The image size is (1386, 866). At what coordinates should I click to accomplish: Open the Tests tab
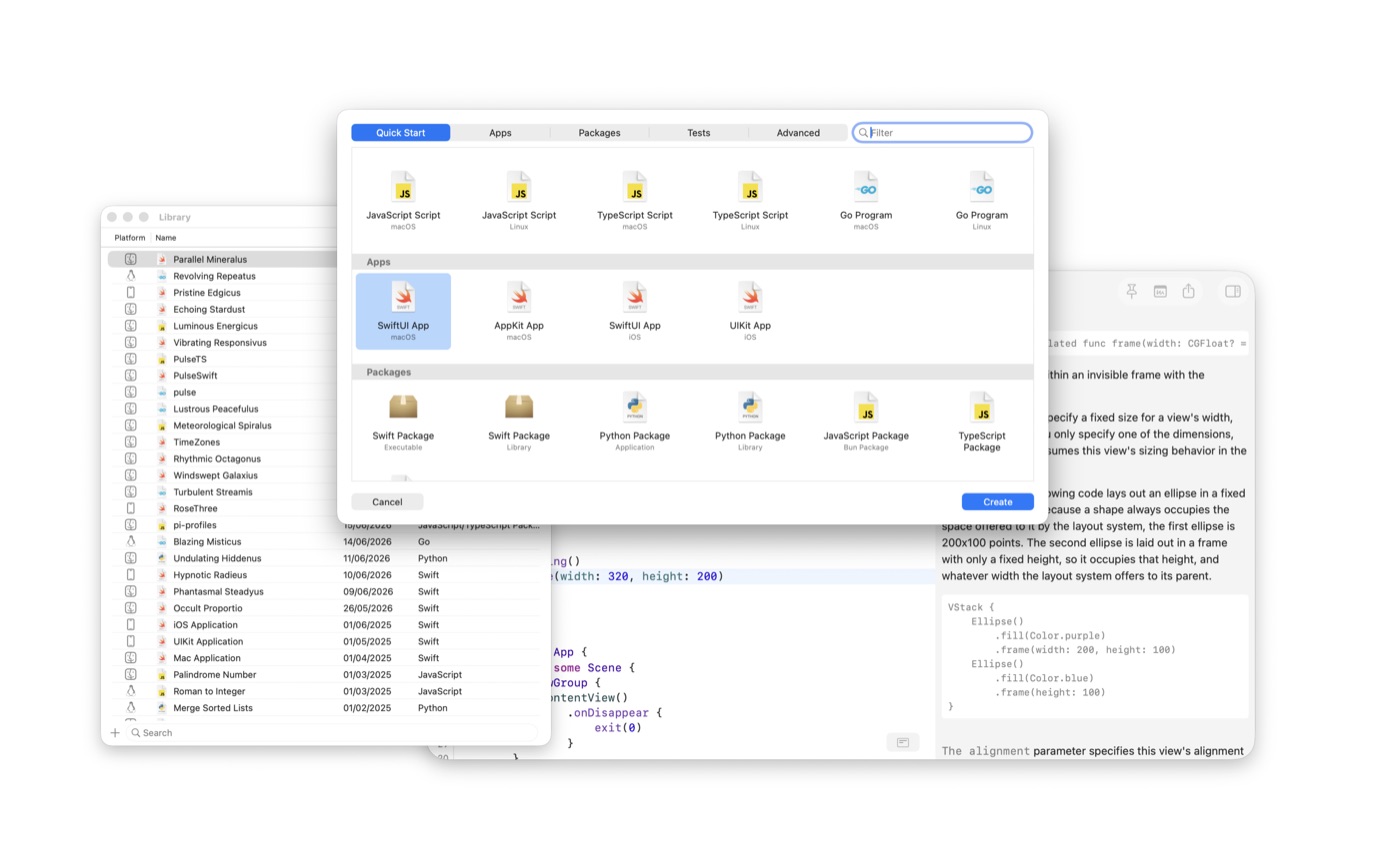pyautogui.click(x=699, y=132)
